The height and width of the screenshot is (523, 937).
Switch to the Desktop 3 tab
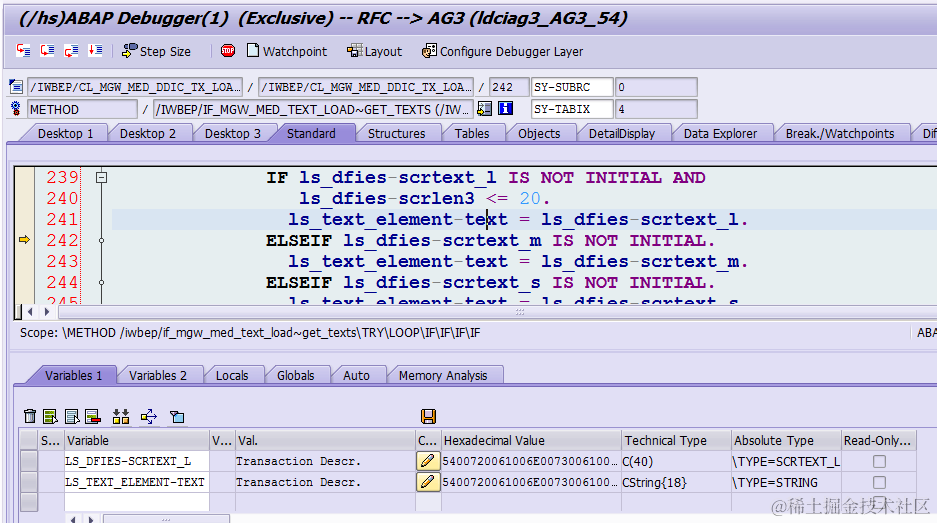(233, 133)
